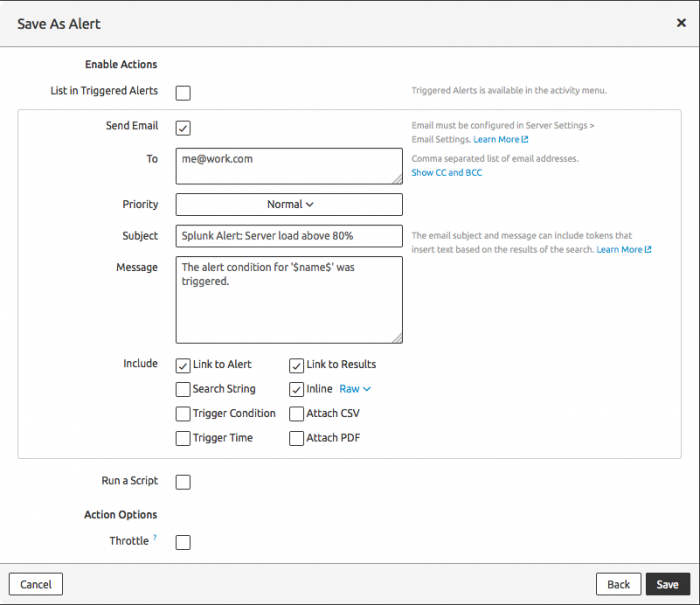700x605 pixels.
Task: Enable Attach CSV checkbox
Action: [296, 414]
